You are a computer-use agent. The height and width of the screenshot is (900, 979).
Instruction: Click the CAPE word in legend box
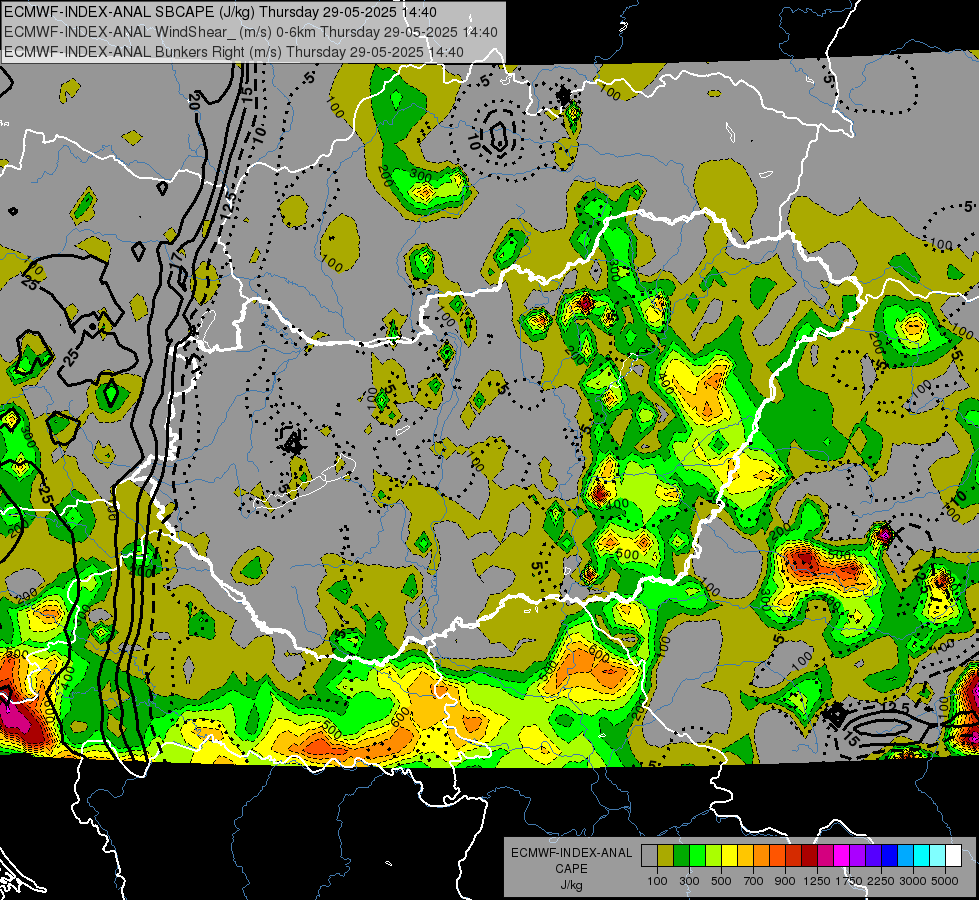pos(571,869)
